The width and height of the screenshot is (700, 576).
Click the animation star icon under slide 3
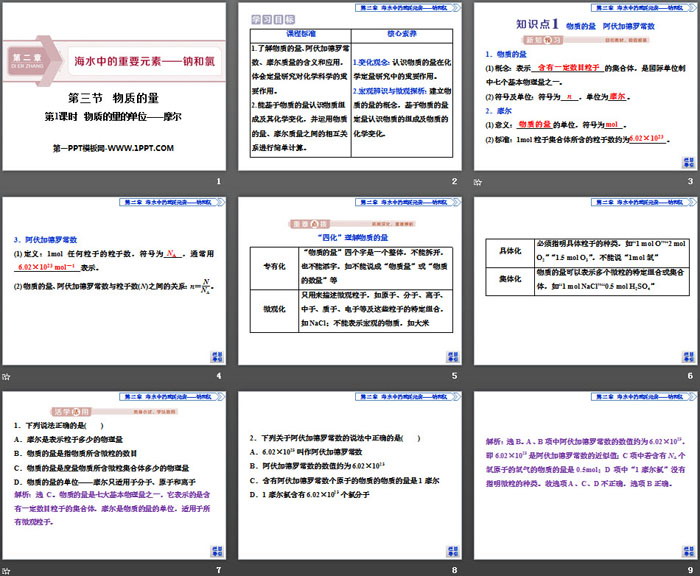coord(478,182)
